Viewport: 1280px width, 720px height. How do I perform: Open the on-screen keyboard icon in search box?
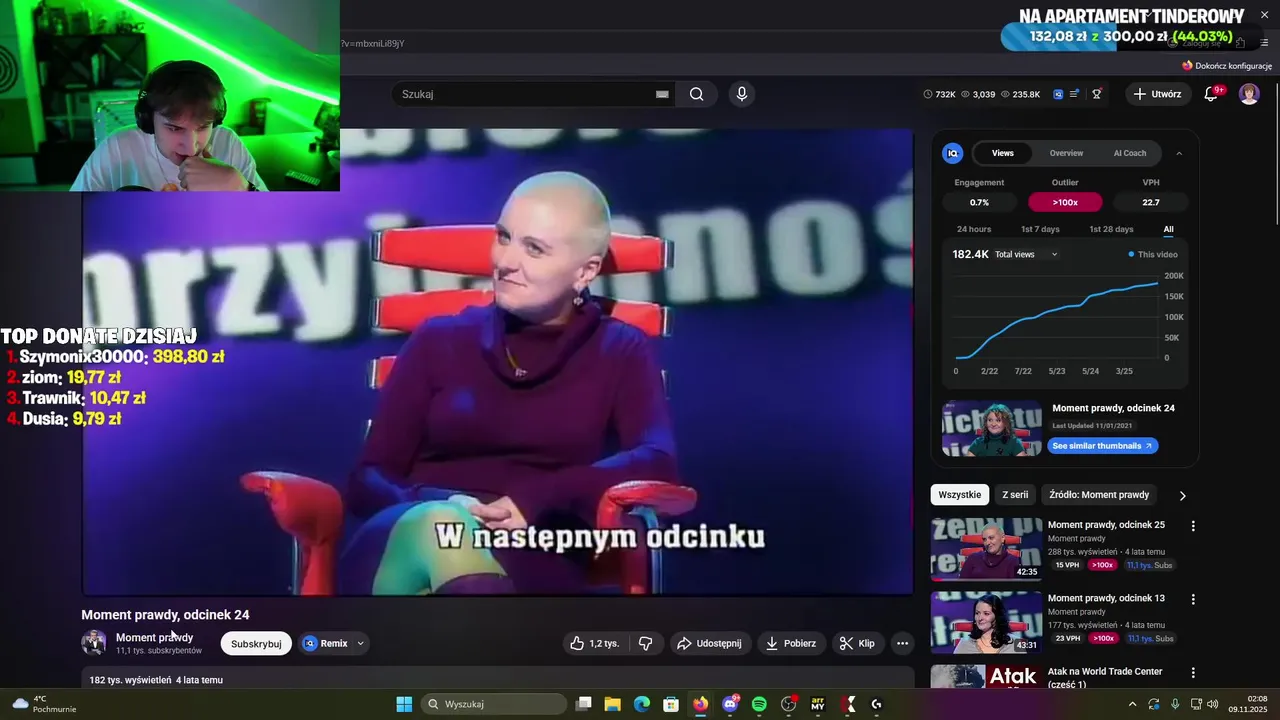point(661,94)
